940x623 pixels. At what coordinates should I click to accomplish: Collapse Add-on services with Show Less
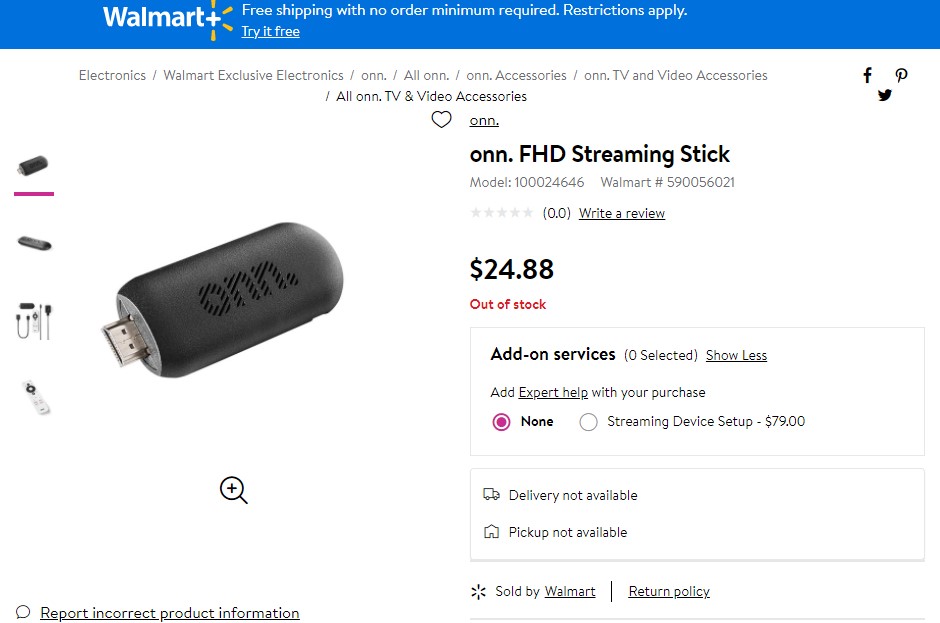[736, 355]
